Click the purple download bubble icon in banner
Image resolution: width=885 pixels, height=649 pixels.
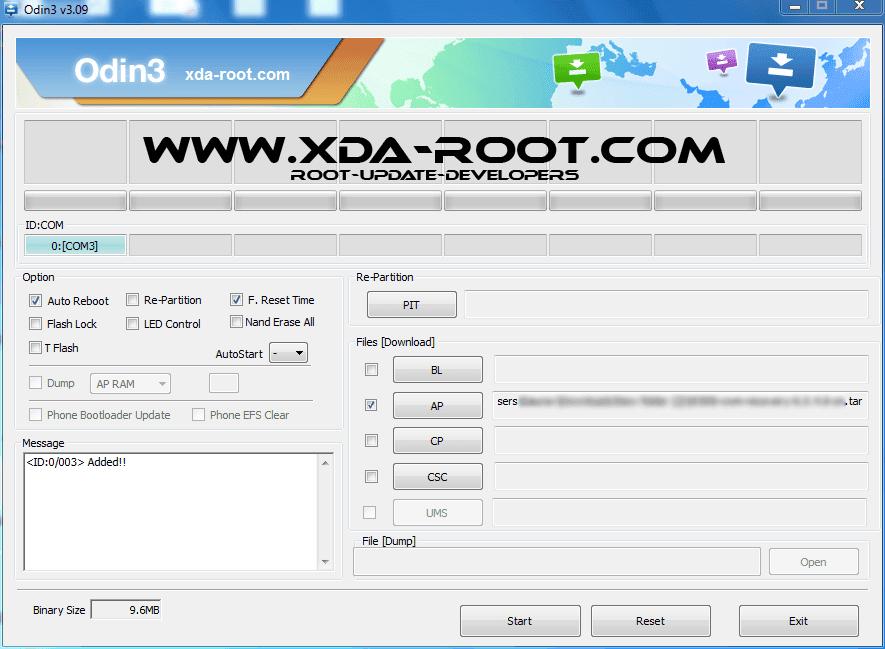[x=721, y=62]
